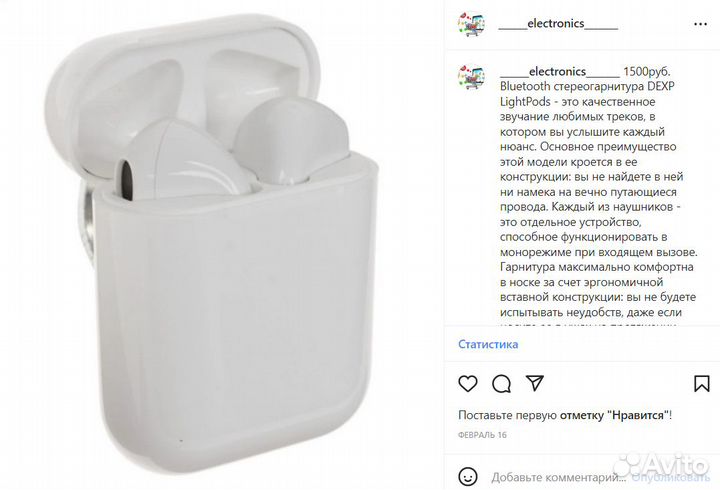Click the Добавьте комментарий input field

(x=559, y=478)
